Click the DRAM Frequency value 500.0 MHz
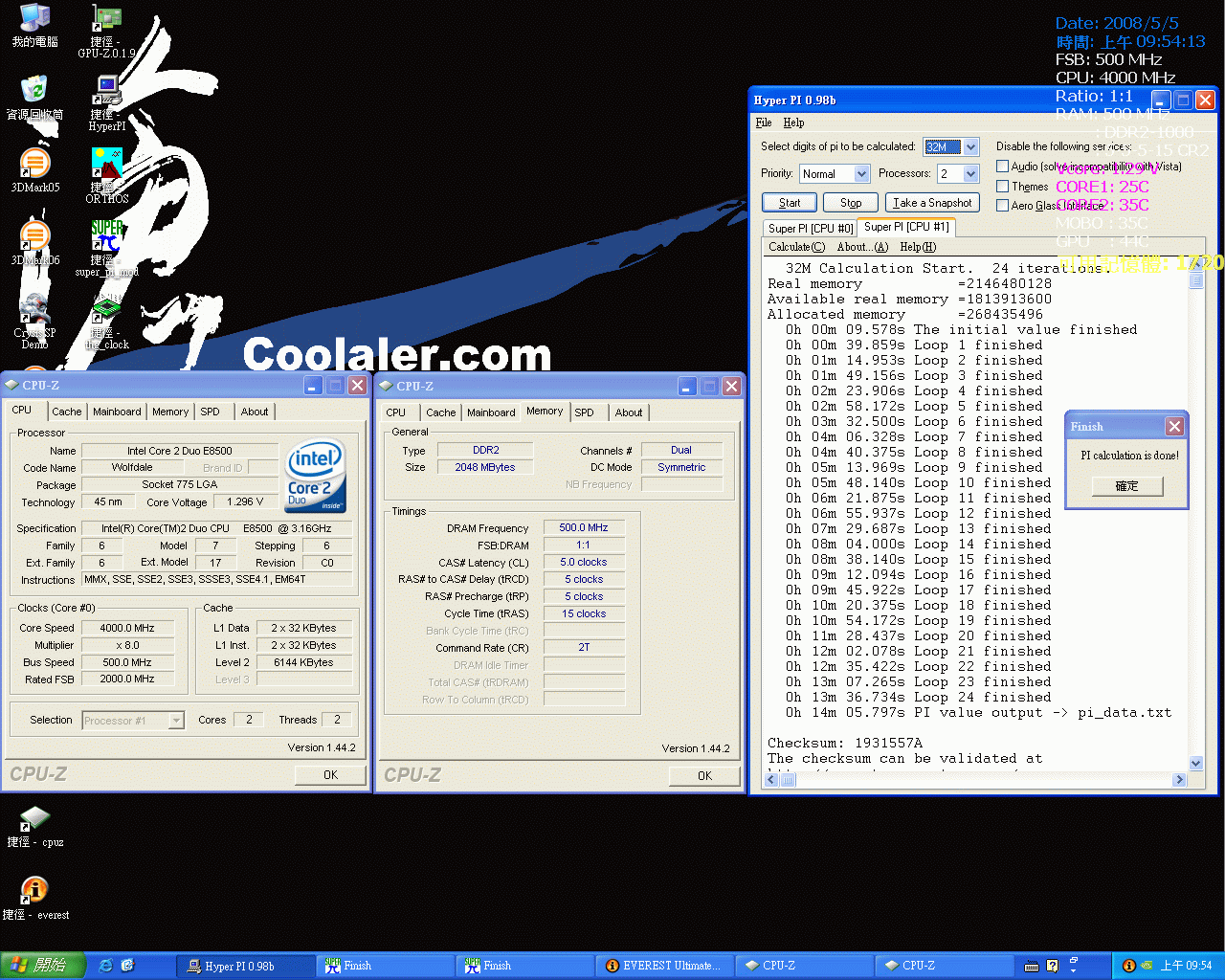 (x=584, y=527)
